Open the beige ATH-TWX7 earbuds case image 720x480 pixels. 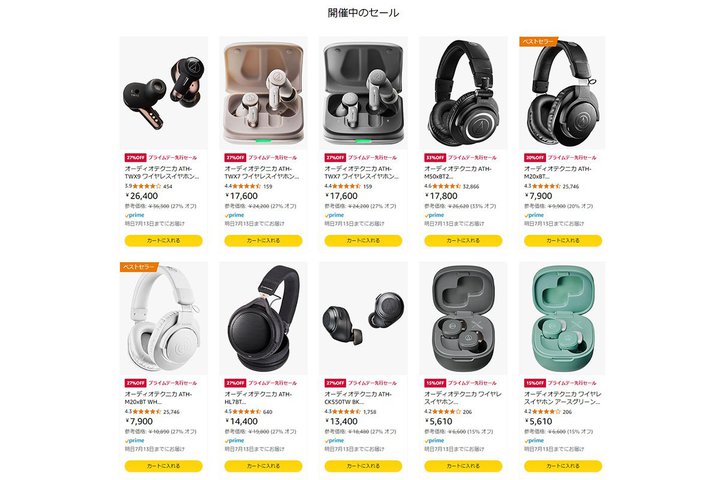click(x=263, y=93)
